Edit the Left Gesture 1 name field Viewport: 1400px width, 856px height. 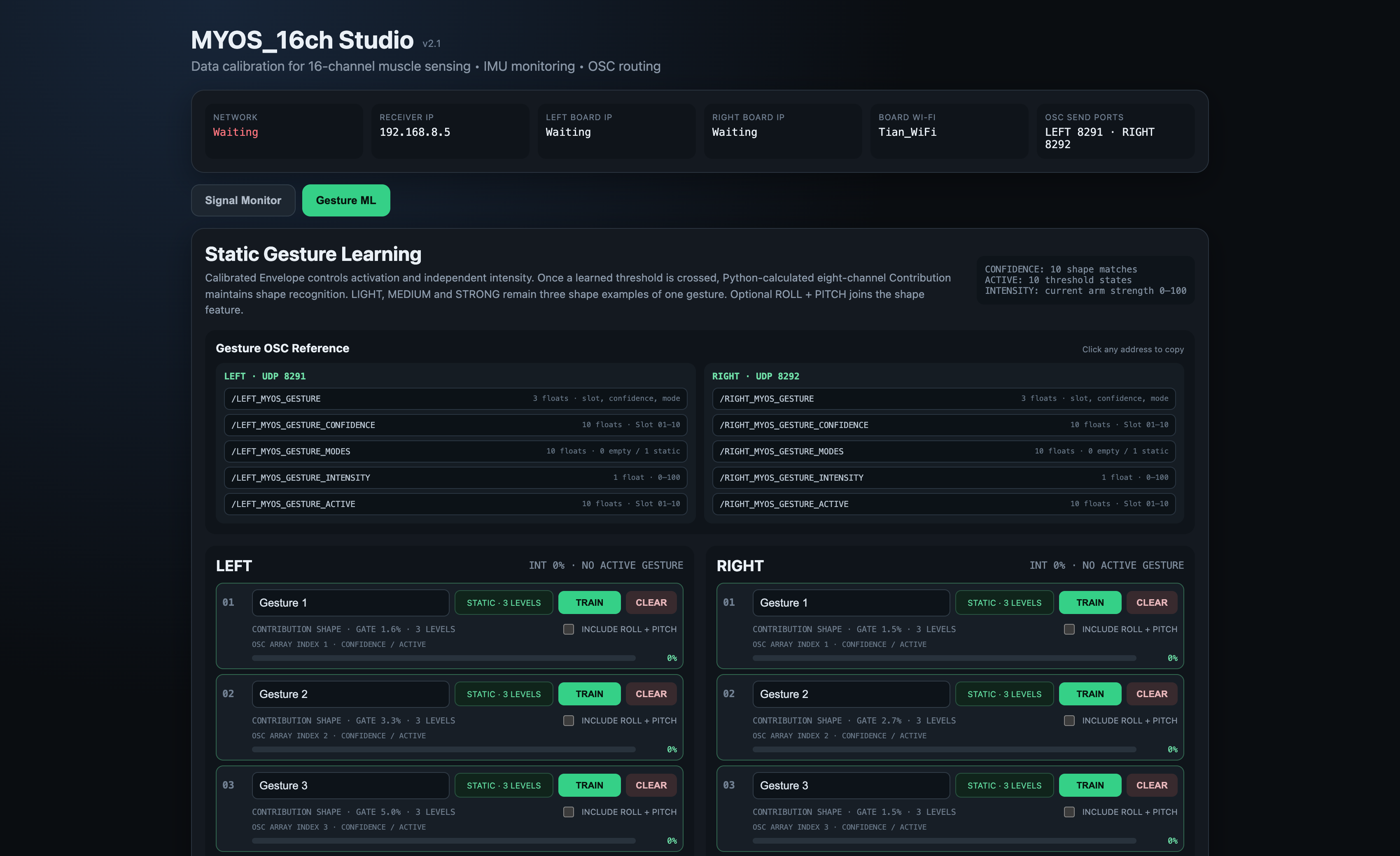click(350, 602)
